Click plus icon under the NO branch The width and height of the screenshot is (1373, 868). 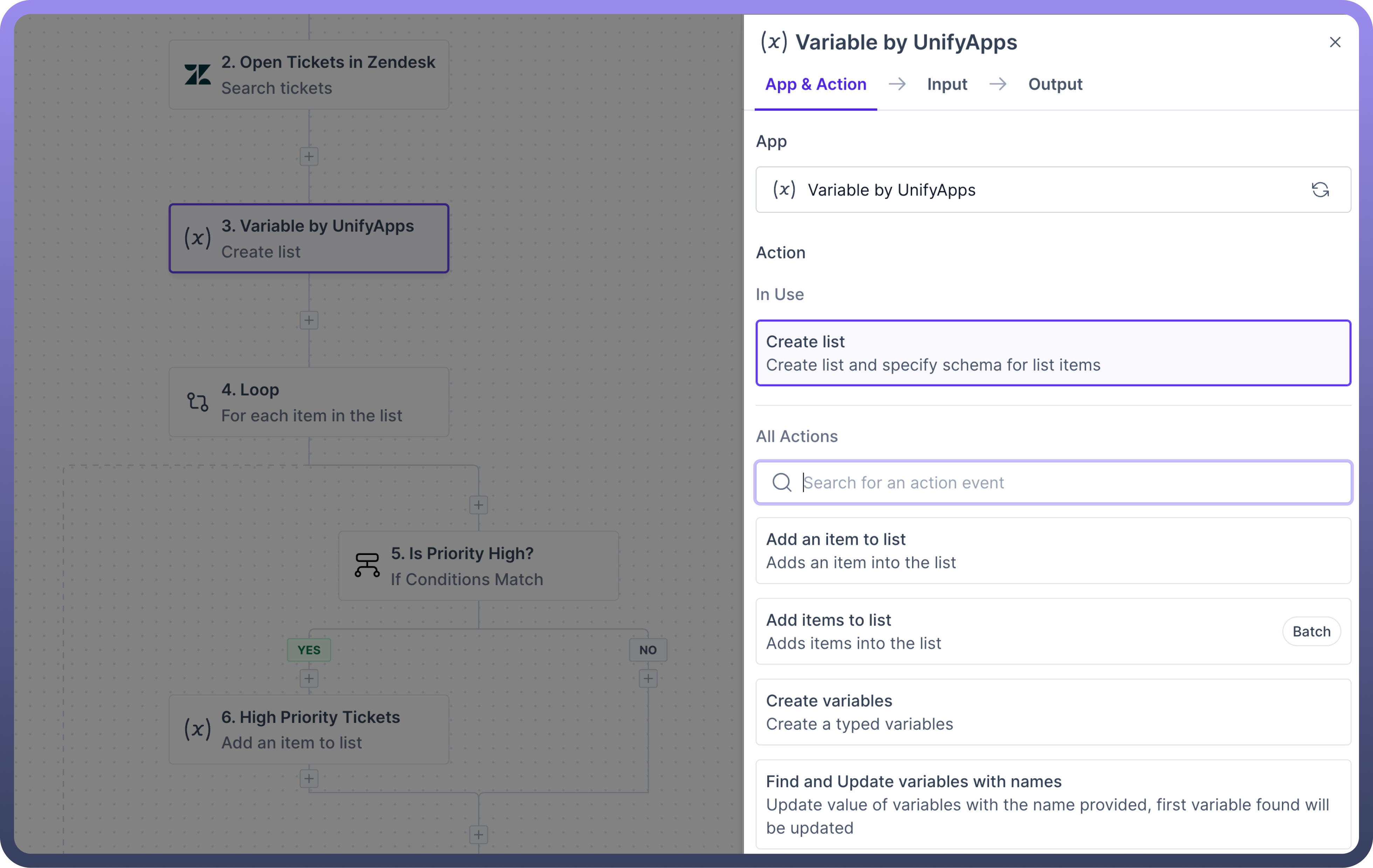tap(648, 678)
